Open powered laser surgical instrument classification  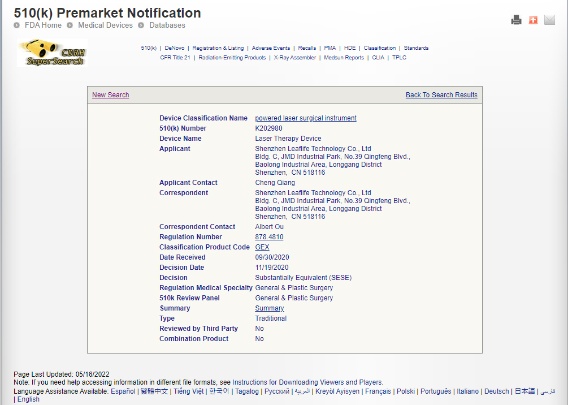point(306,118)
